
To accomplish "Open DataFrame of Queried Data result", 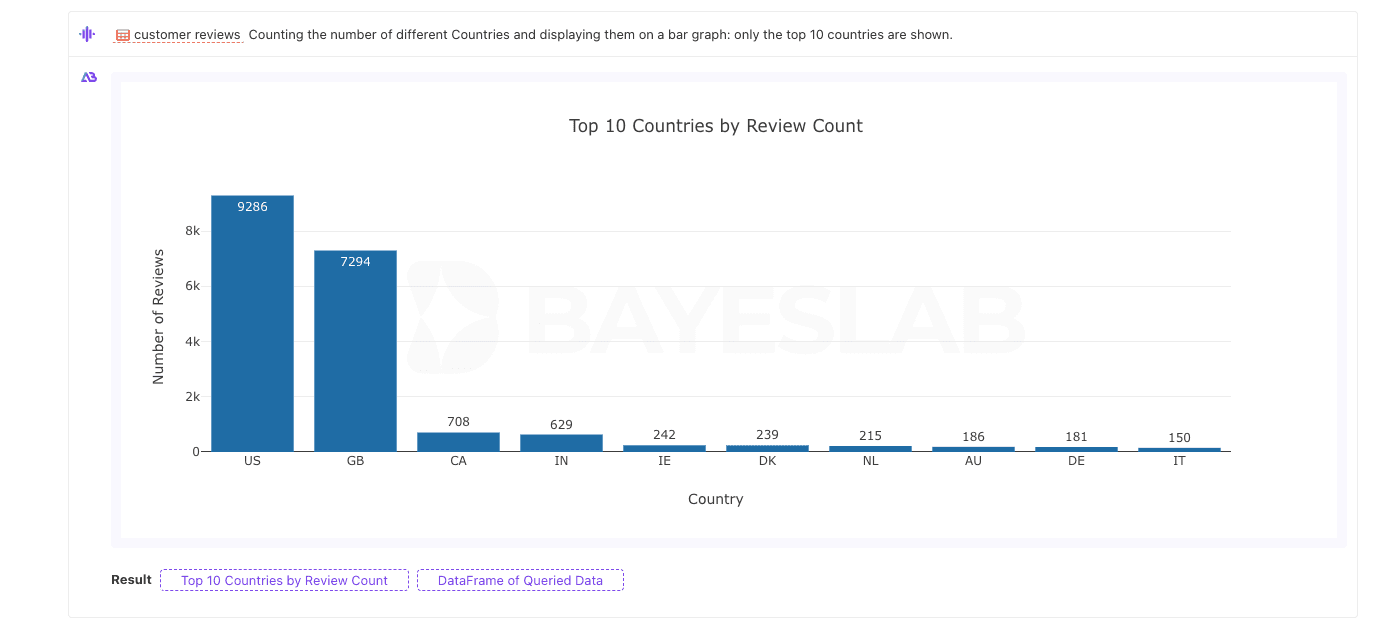I will [x=520, y=580].
